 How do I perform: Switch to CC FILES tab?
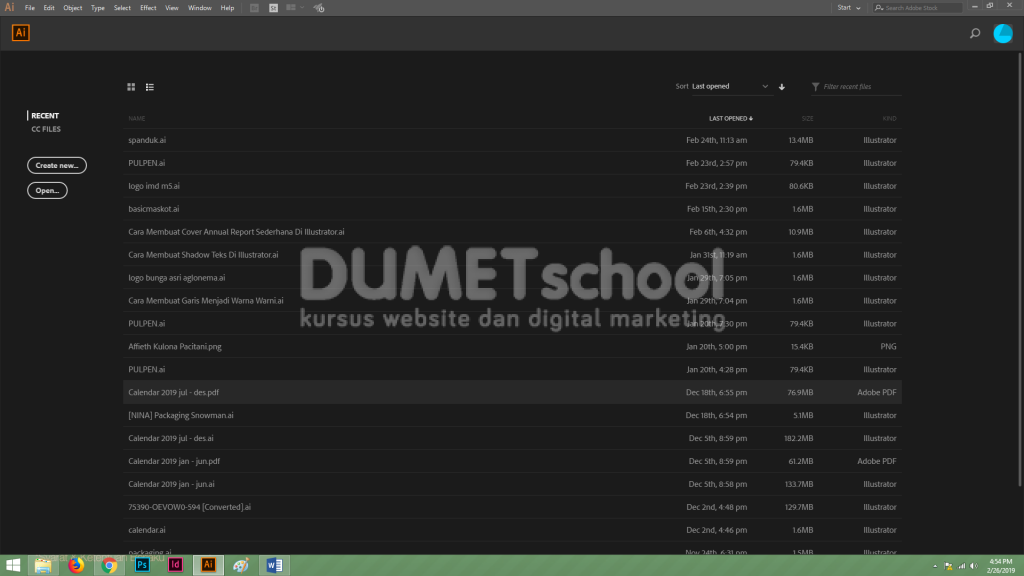pos(46,129)
